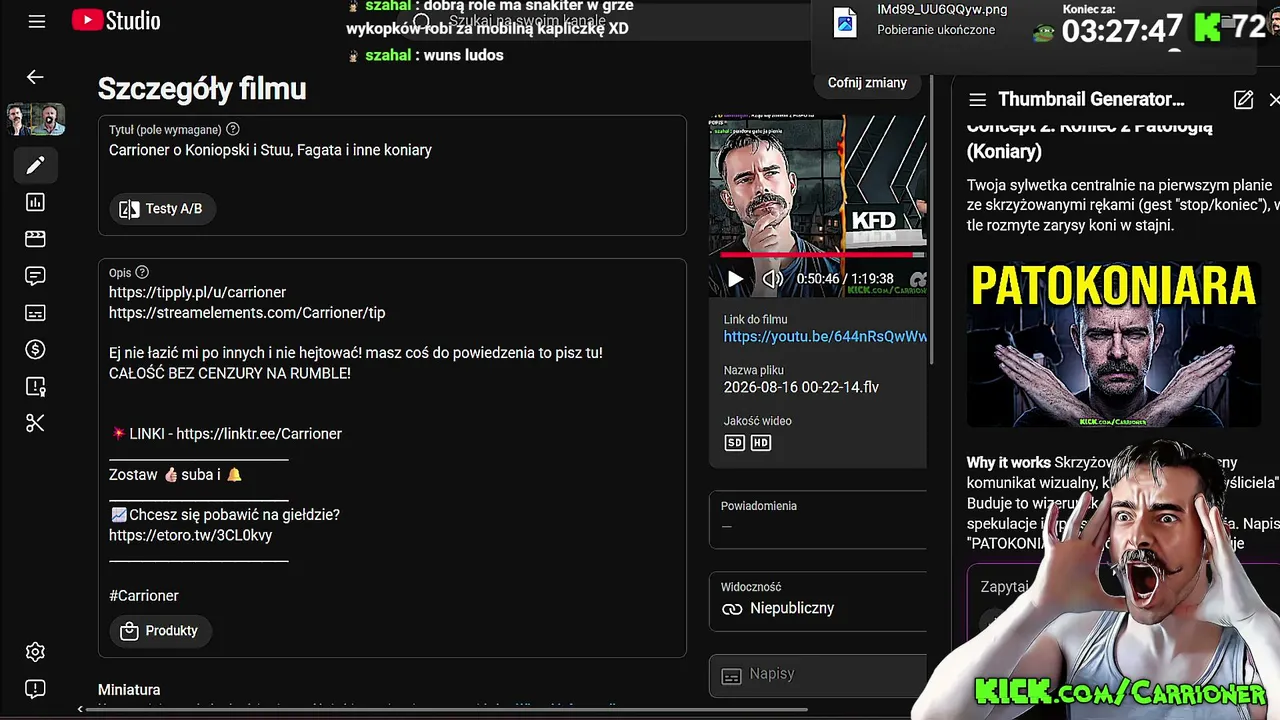Start new chat with the compose icon
The width and height of the screenshot is (1280, 720).
(1243, 99)
